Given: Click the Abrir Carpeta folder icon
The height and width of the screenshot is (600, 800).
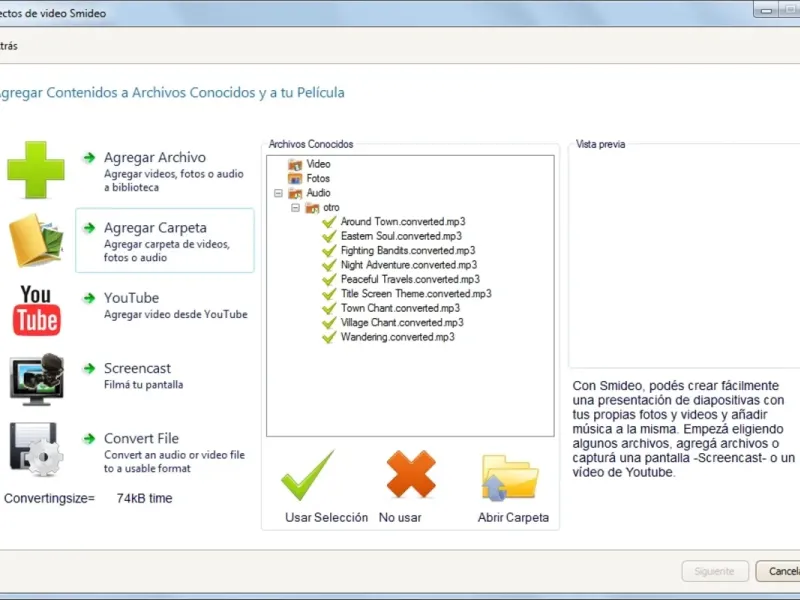Looking at the screenshot, I should [x=510, y=478].
